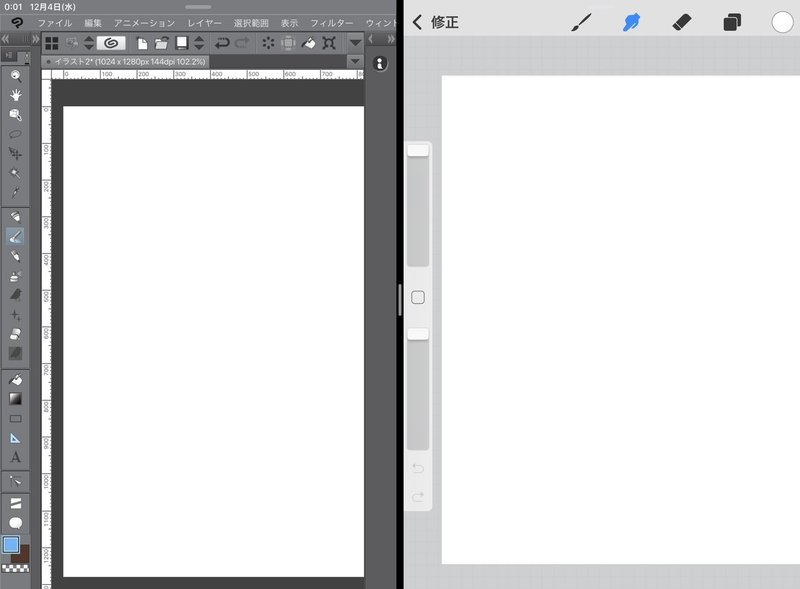Click the four-square grid command bar icon

pos(52,43)
